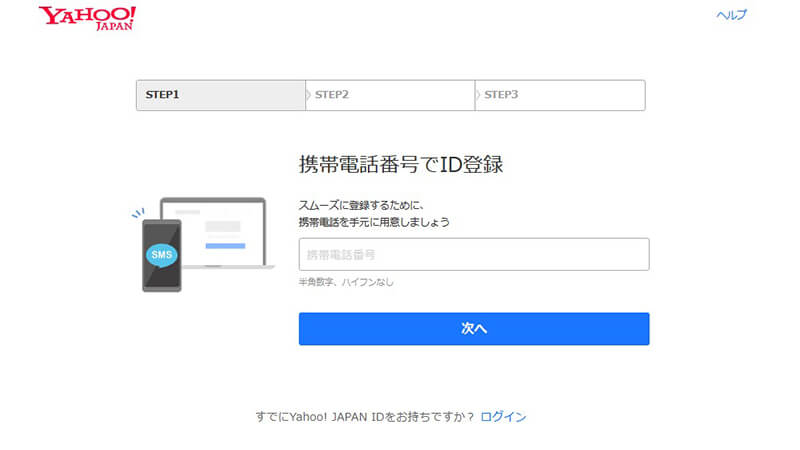This screenshot has width=800, height=450.
Task: Open the ヘルプ link
Action: (731, 15)
